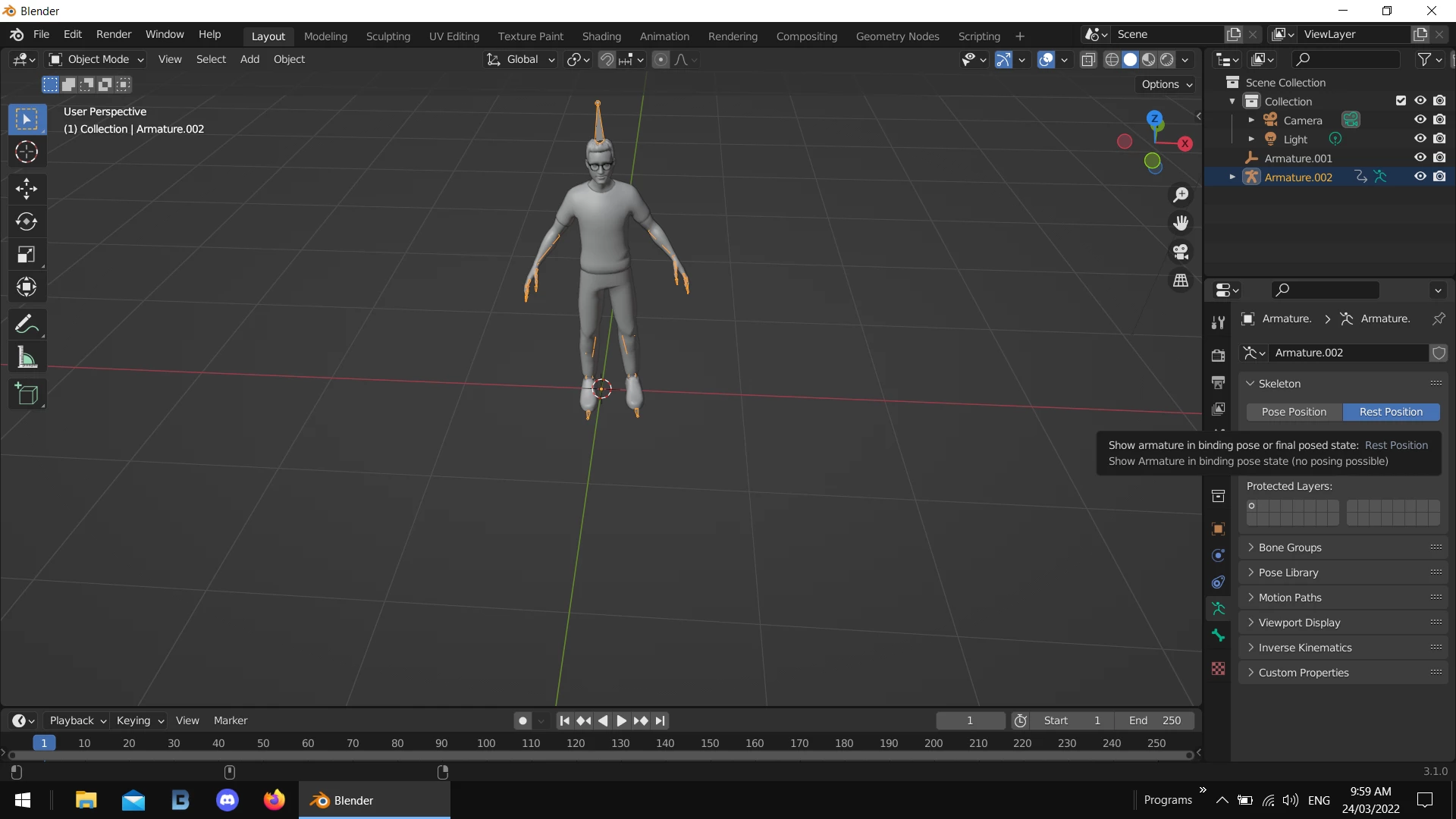Select the Scale tool
The width and height of the screenshot is (1456, 819).
pos(27,255)
